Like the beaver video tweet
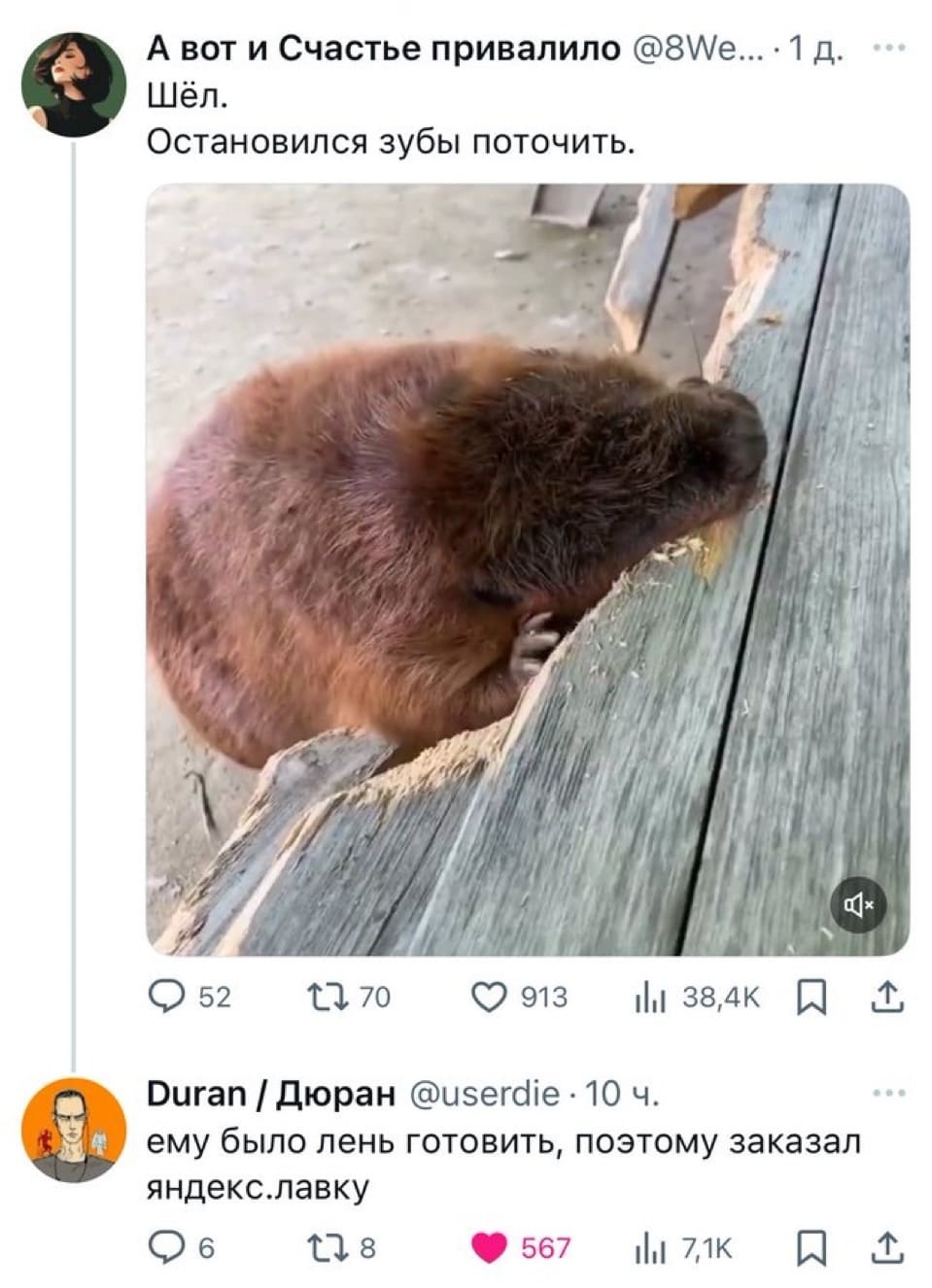 tap(489, 998)
